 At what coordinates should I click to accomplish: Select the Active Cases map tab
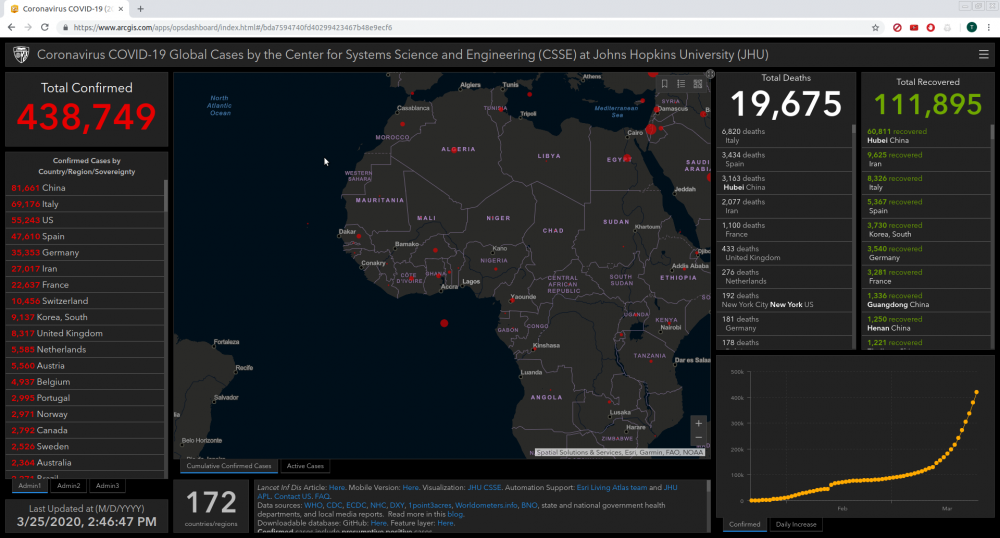(x=305, y=466)
